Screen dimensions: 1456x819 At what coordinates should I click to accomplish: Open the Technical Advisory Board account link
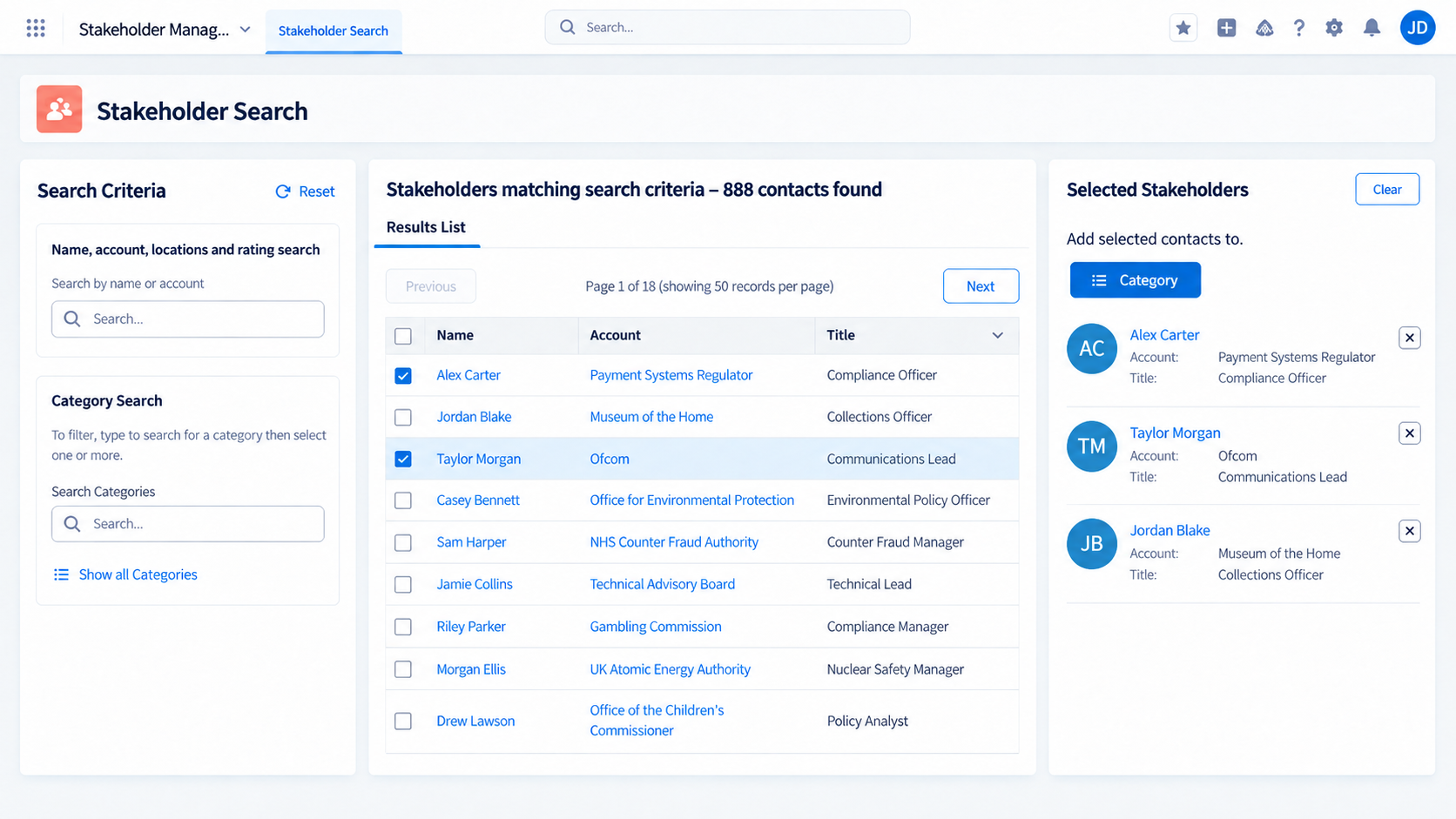click(x=663, y=584)
